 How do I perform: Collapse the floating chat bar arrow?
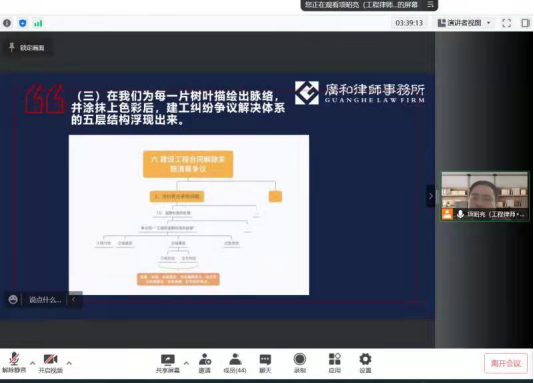tap(74, 300)
